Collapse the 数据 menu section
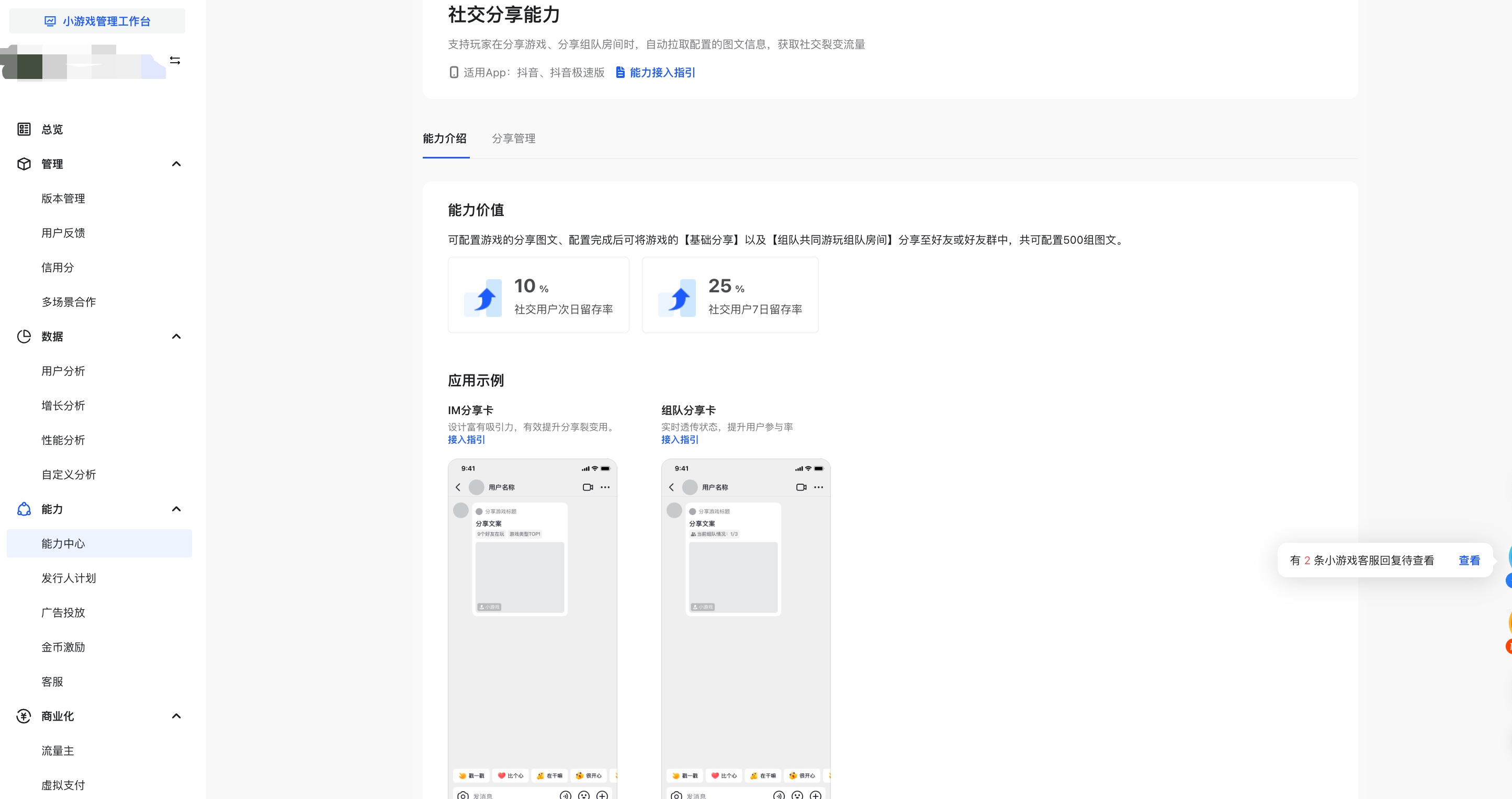The image size is (1512, 799). click(176, 336)
